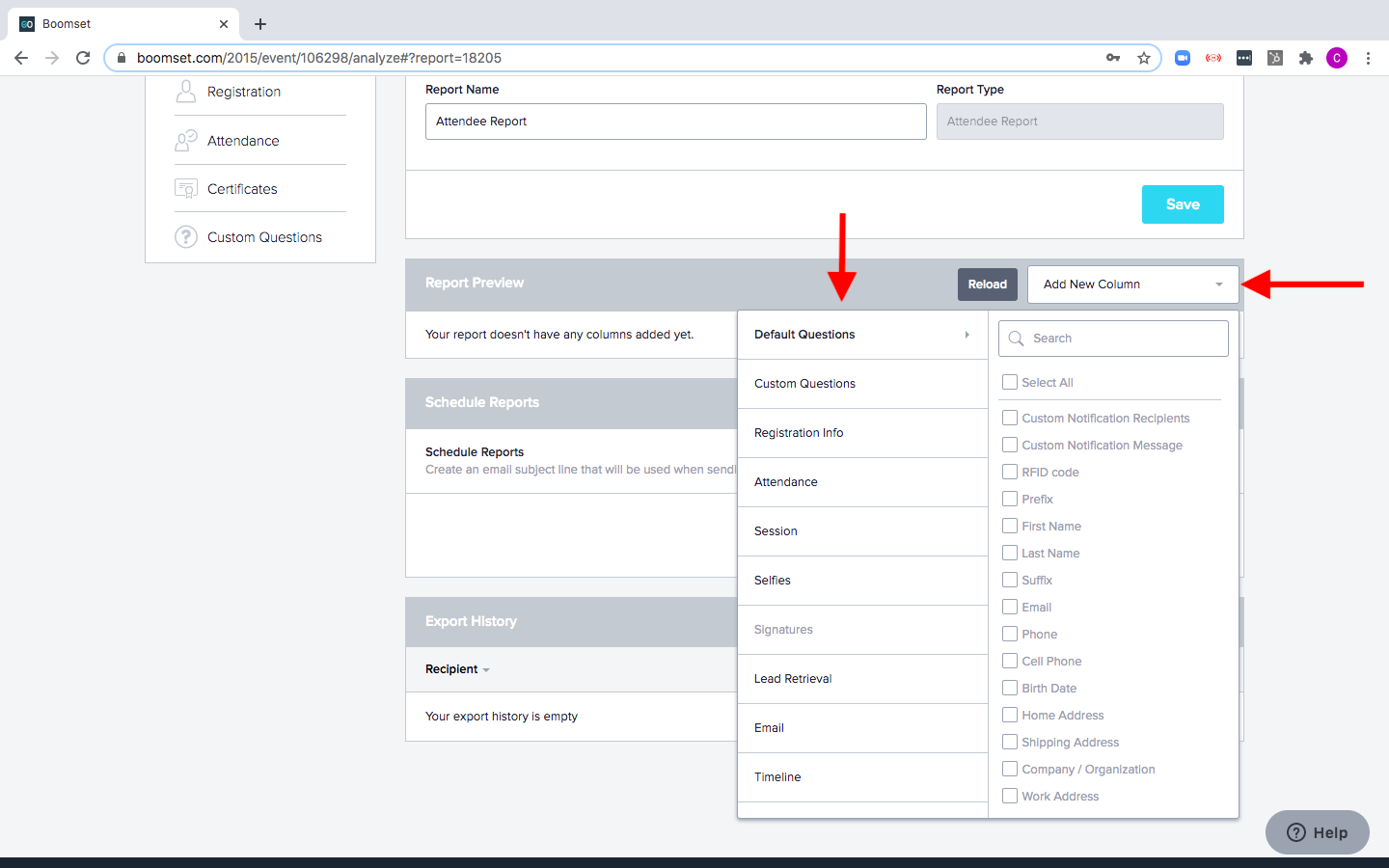Bookmark this page with star icon
Screen dimensions: 1389x868
(1144, 58)
